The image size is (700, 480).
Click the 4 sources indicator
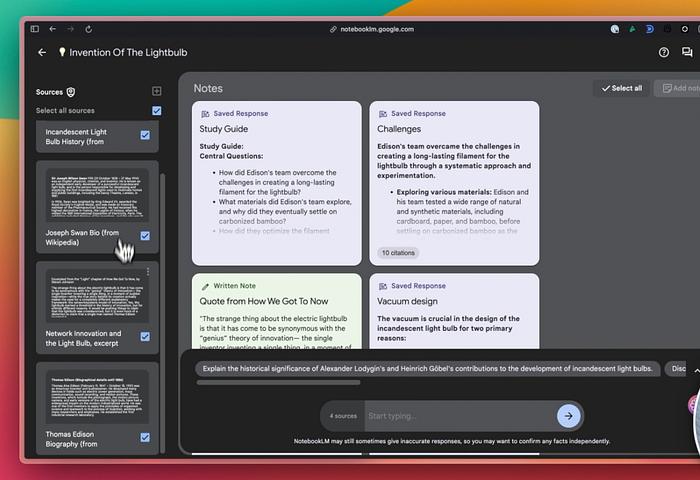(x=343, y=416)
